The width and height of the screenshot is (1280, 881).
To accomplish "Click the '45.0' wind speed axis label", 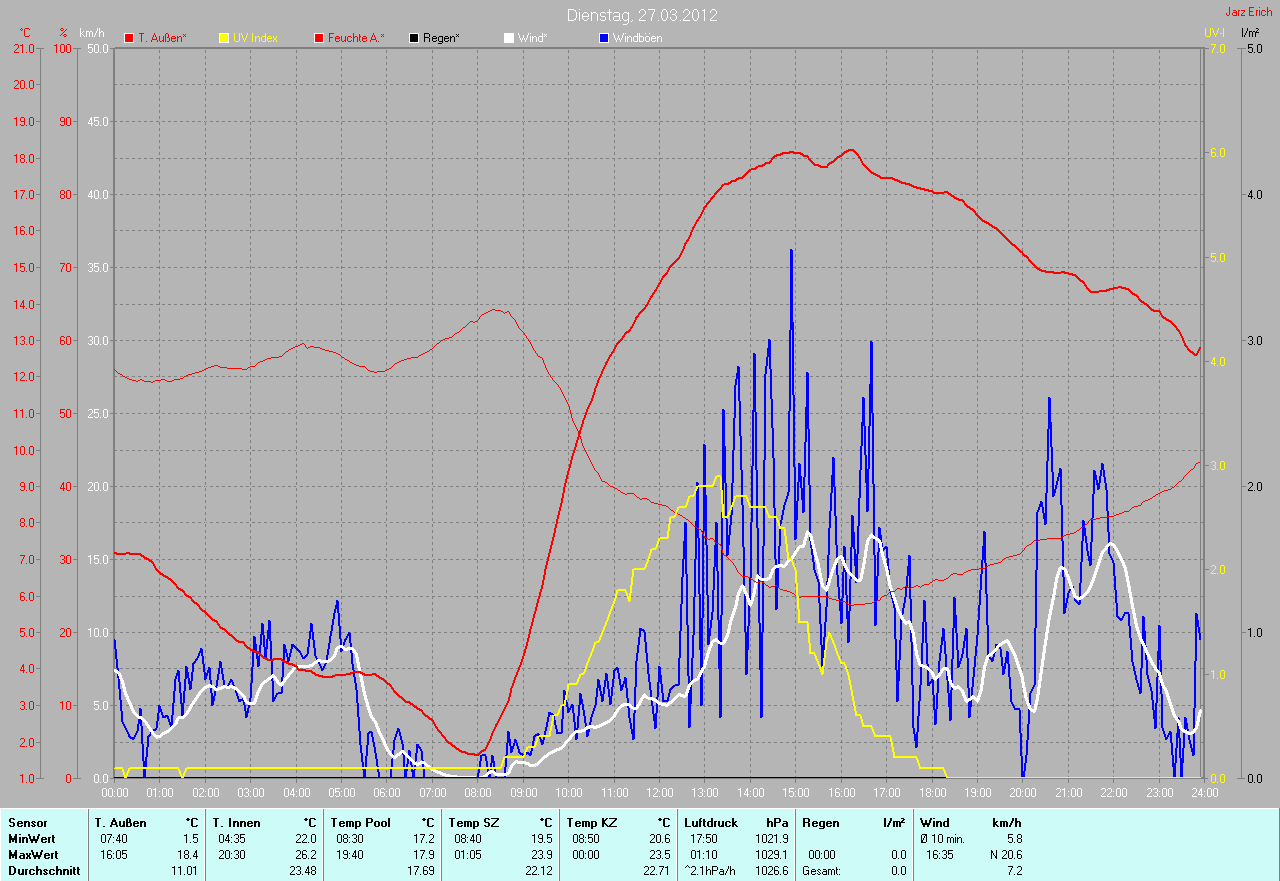I will coord(97,121).
